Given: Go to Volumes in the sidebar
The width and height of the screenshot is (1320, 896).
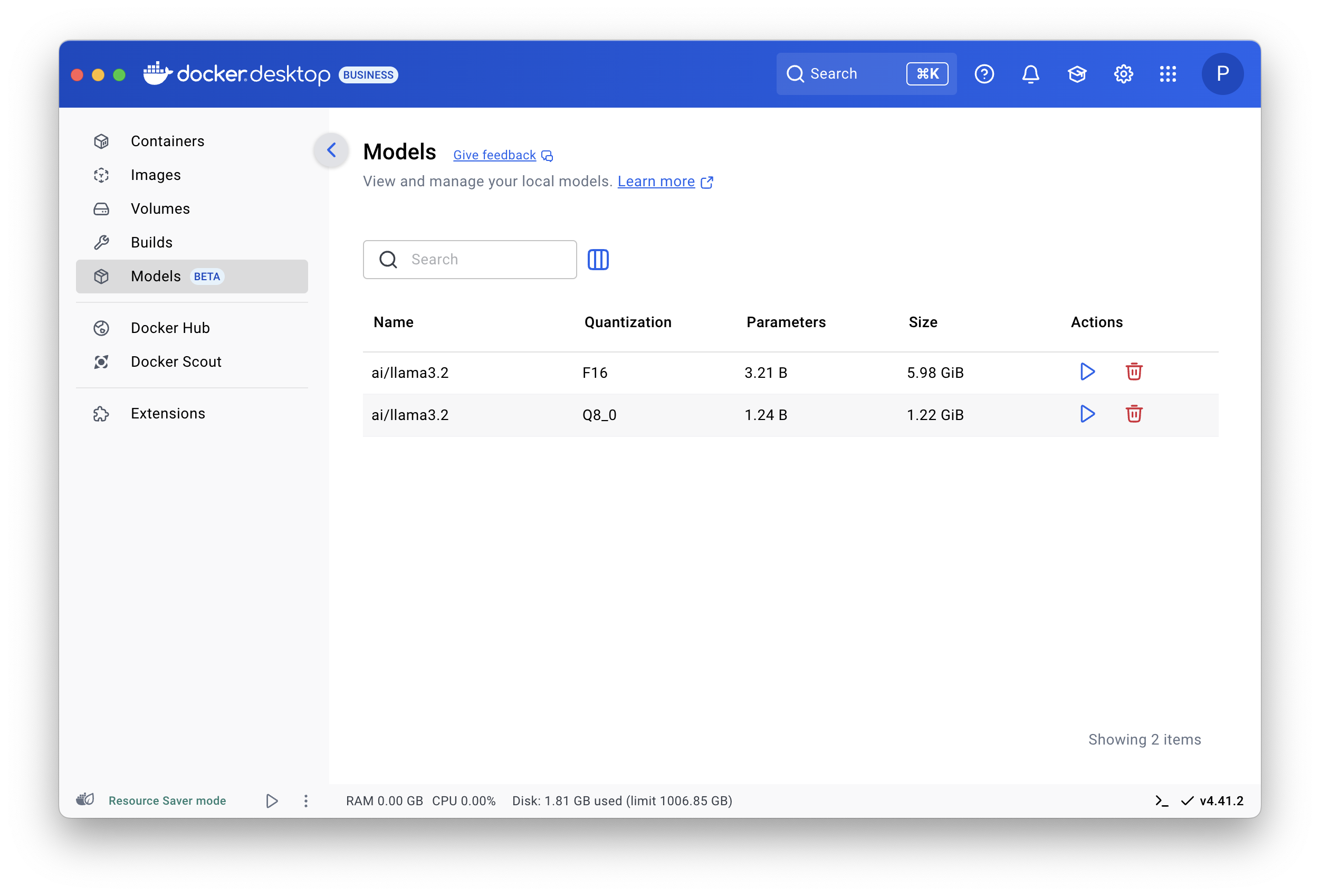Looking at the screenshot, I should point(192,208).
